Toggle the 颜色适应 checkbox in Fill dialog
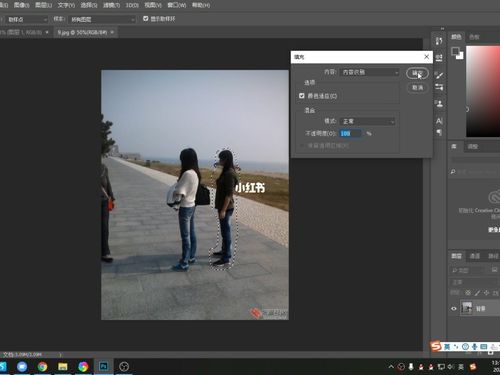 (x=302, y=96)
